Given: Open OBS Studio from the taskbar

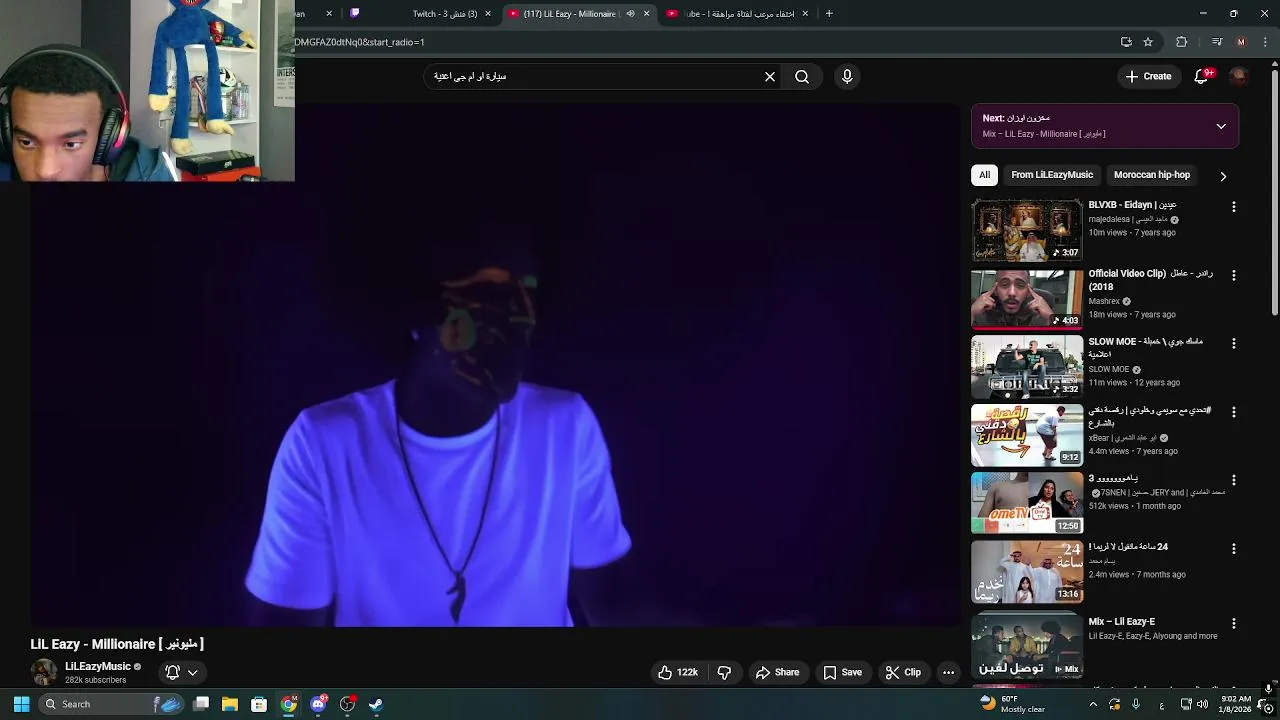Looking at the screenshot, I should point(347,704).
